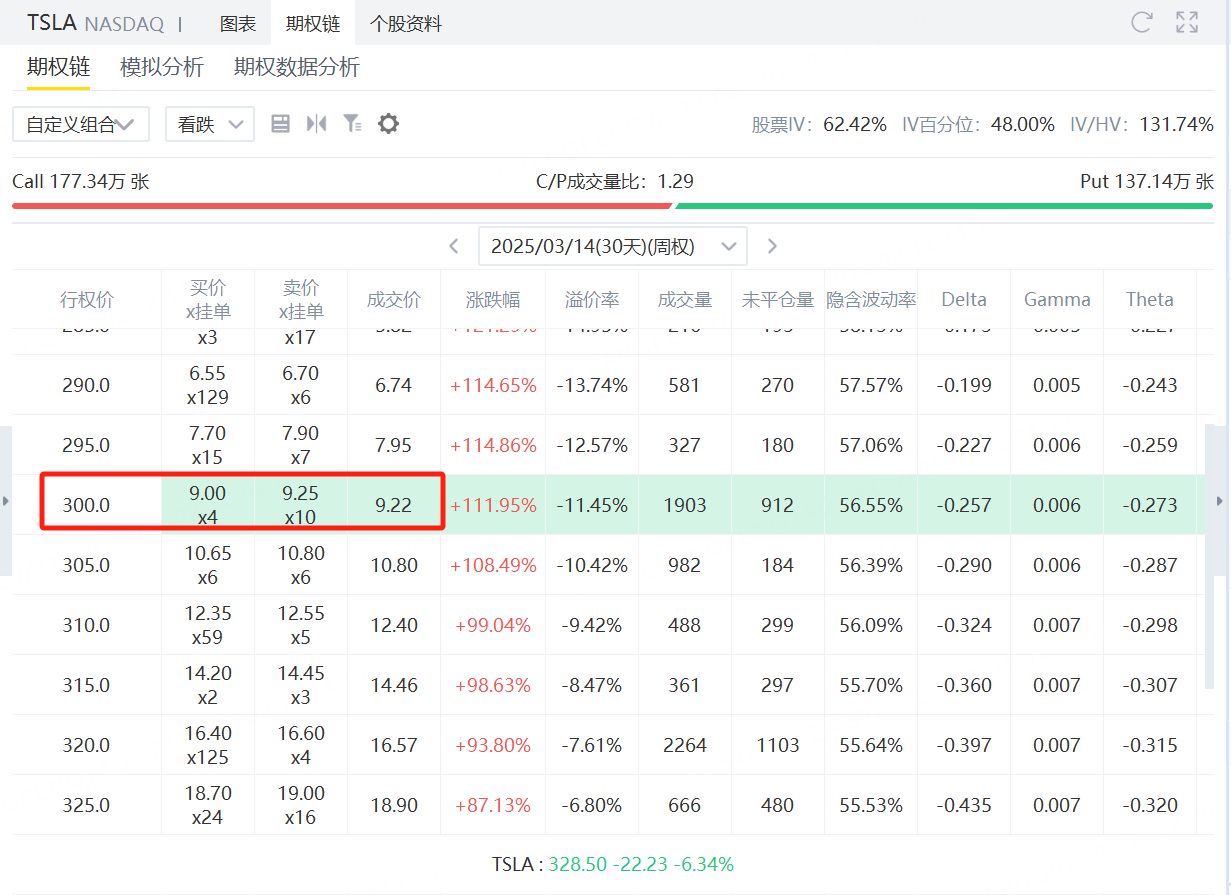The image size is (1231, 895).
Task: Select the 期权数据分析 sub-tab
Action: (297, 67)
